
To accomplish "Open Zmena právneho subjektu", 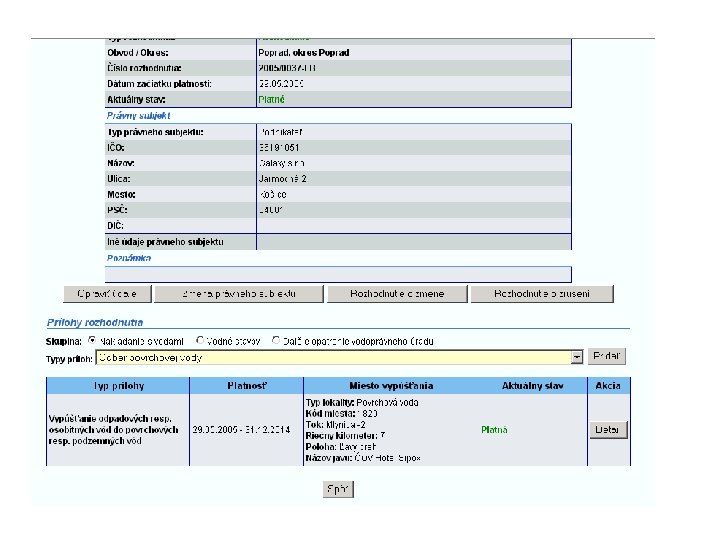I will coord(239,294).
